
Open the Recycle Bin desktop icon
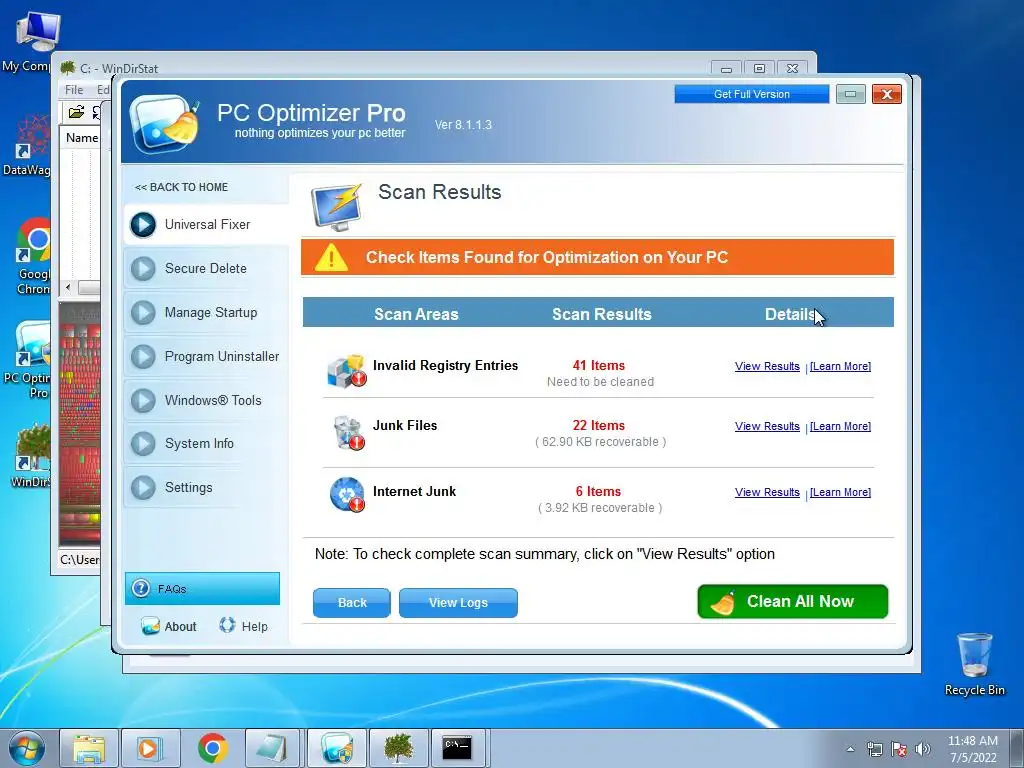(974, 664)
